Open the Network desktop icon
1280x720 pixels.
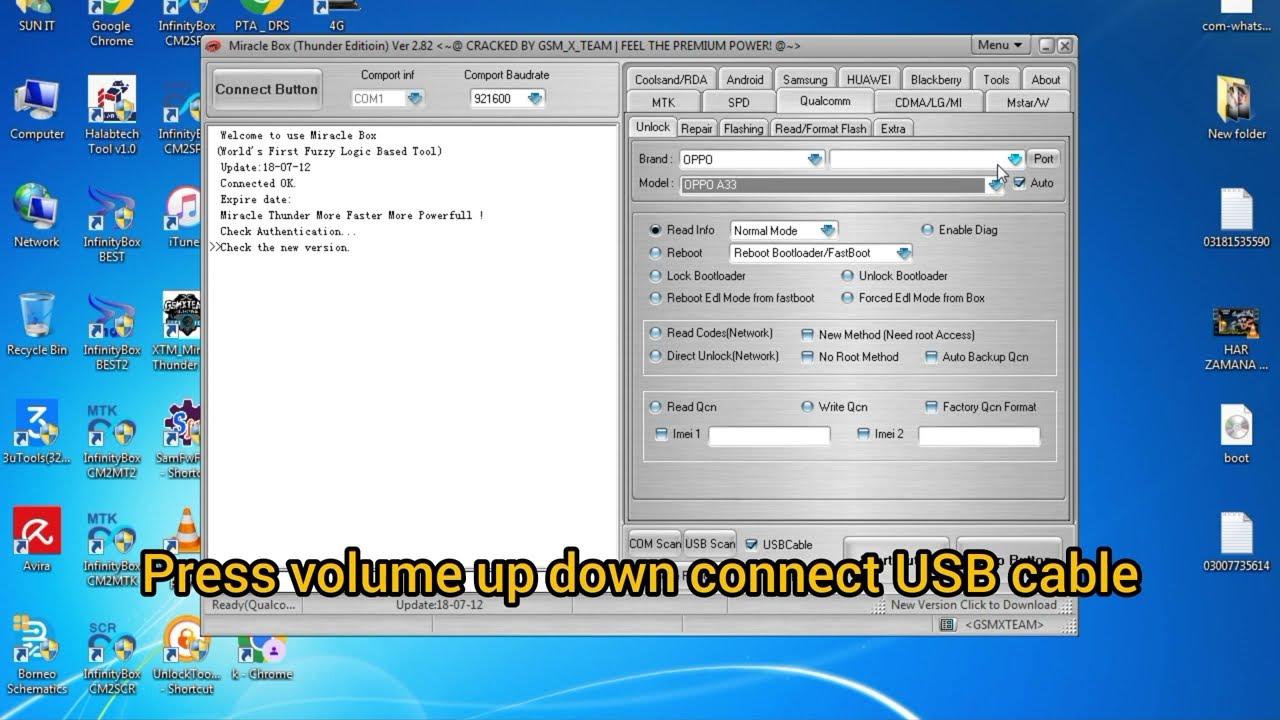click(x=37, y=217)
